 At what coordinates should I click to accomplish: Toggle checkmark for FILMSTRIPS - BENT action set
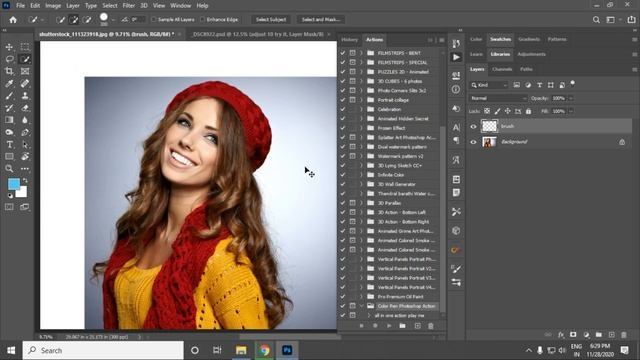[x=343, y=53]
